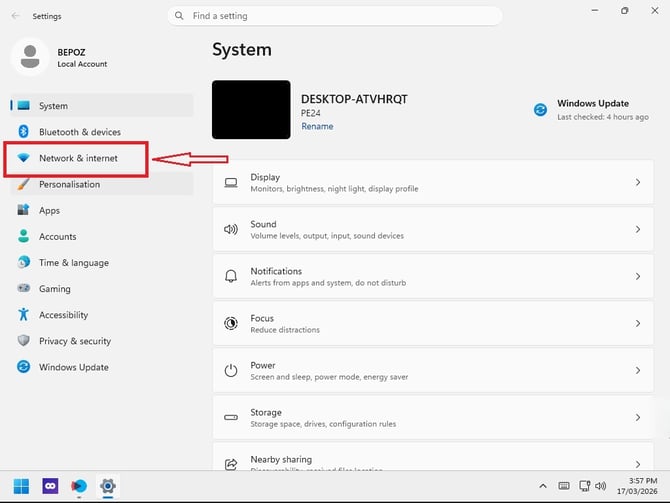Click the volume icon in system tray
Image resolution: width=670 pixels, height=503 pixels.
pyautogui.click(x=600, y=486)
